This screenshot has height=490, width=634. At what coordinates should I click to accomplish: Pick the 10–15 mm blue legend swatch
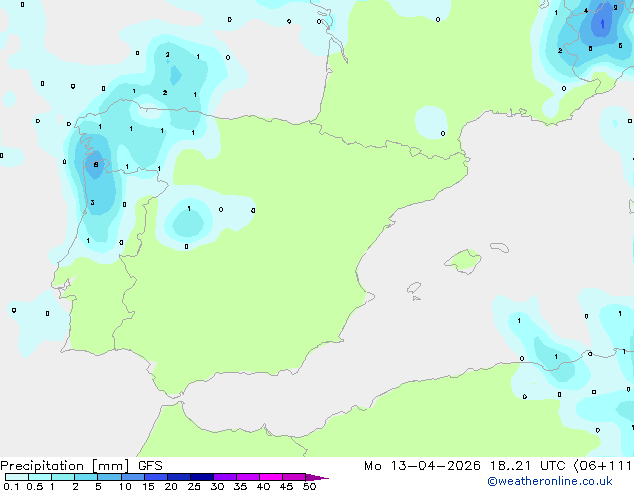click(x=133, y=477)
